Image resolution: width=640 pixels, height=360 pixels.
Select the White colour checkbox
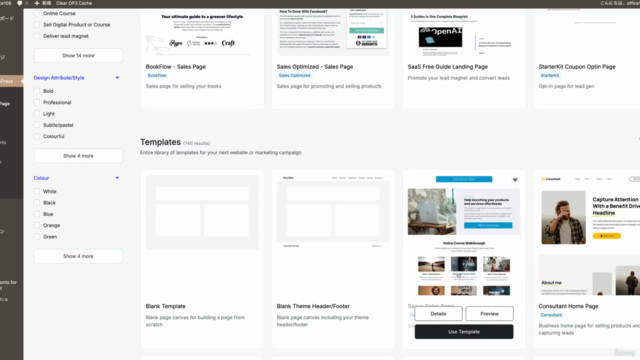point(37,191)
